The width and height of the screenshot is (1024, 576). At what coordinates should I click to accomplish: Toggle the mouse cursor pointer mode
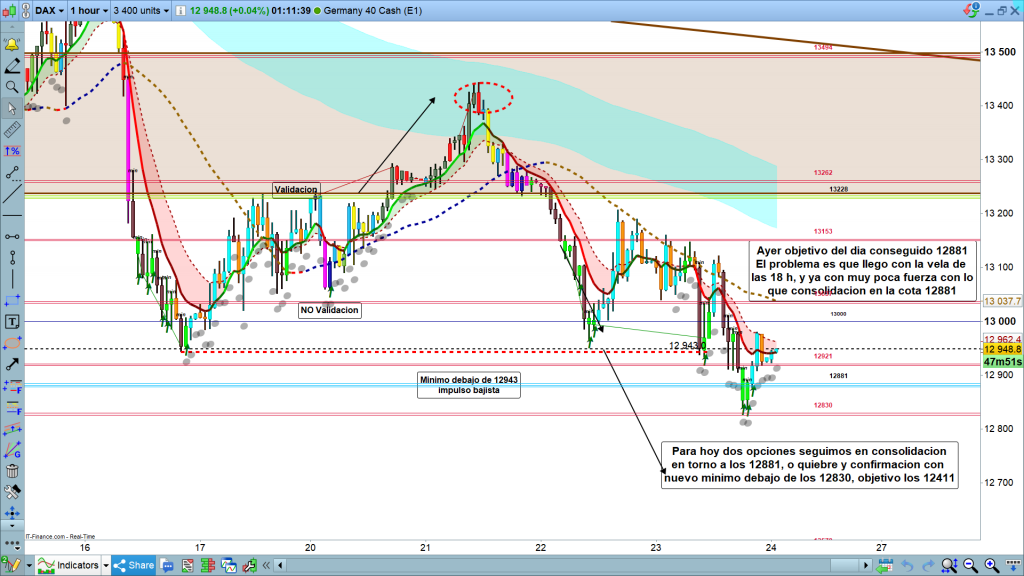(x=11, y=108)
